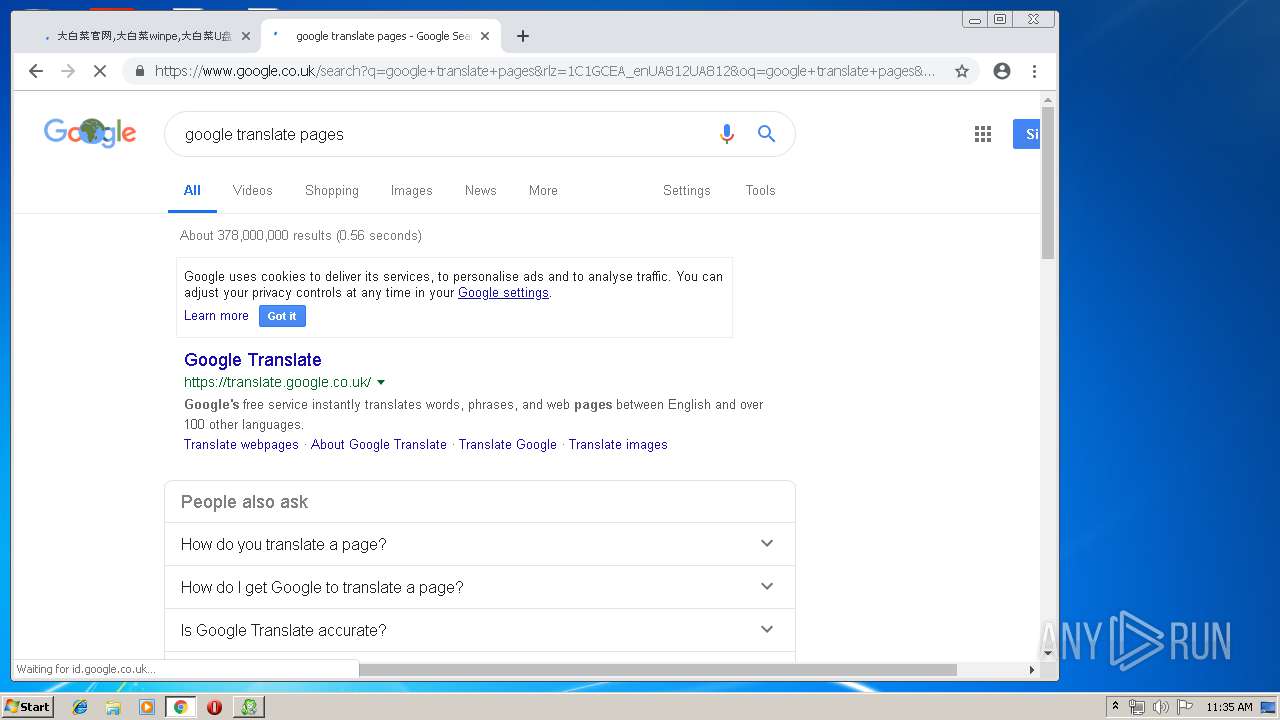Expand the translate.google.co.uk URL dropdown arrow

(381, 383)
